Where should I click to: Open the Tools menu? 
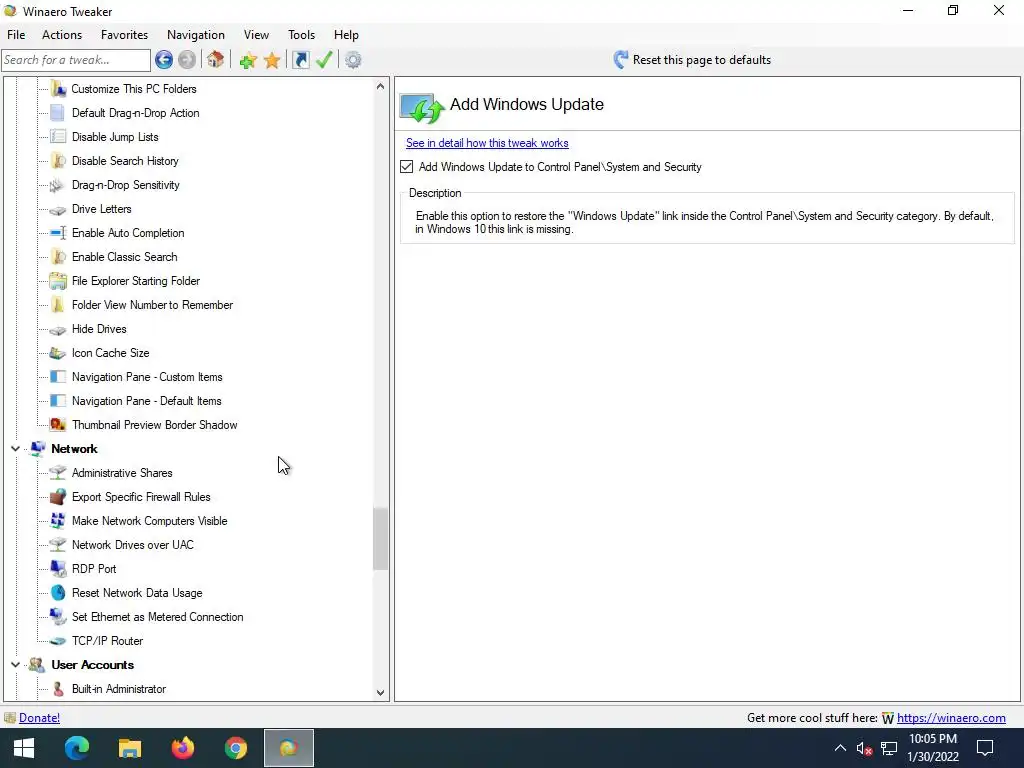(301, 35)
